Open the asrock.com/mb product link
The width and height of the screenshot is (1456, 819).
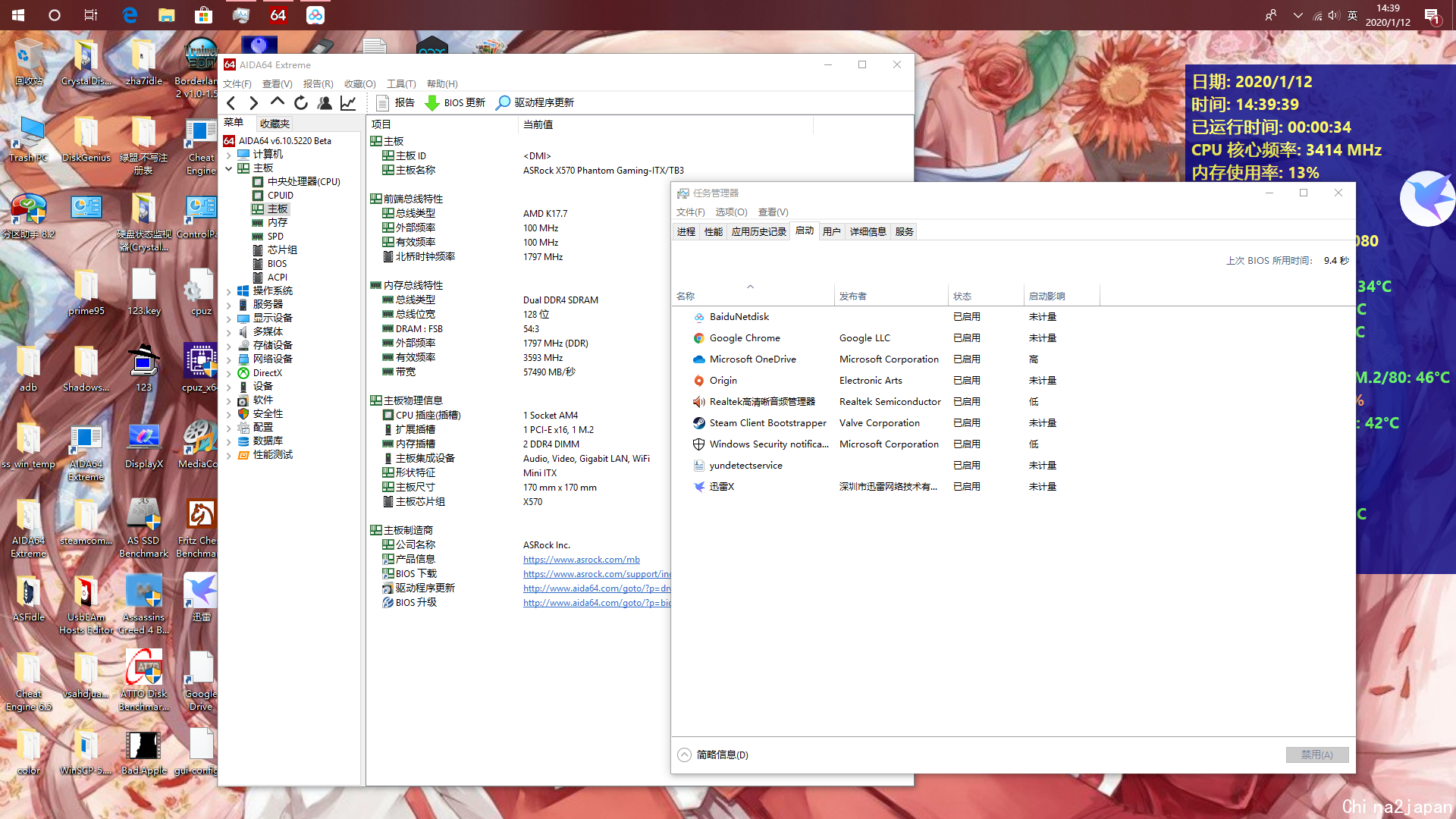coord(582,560)
